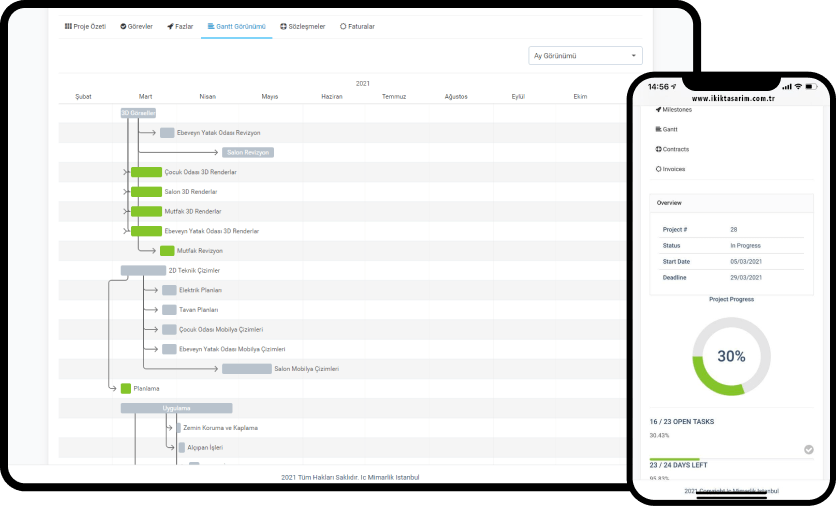Switch to the Görevler tab
836x506 pixels.
pos(136,26)
